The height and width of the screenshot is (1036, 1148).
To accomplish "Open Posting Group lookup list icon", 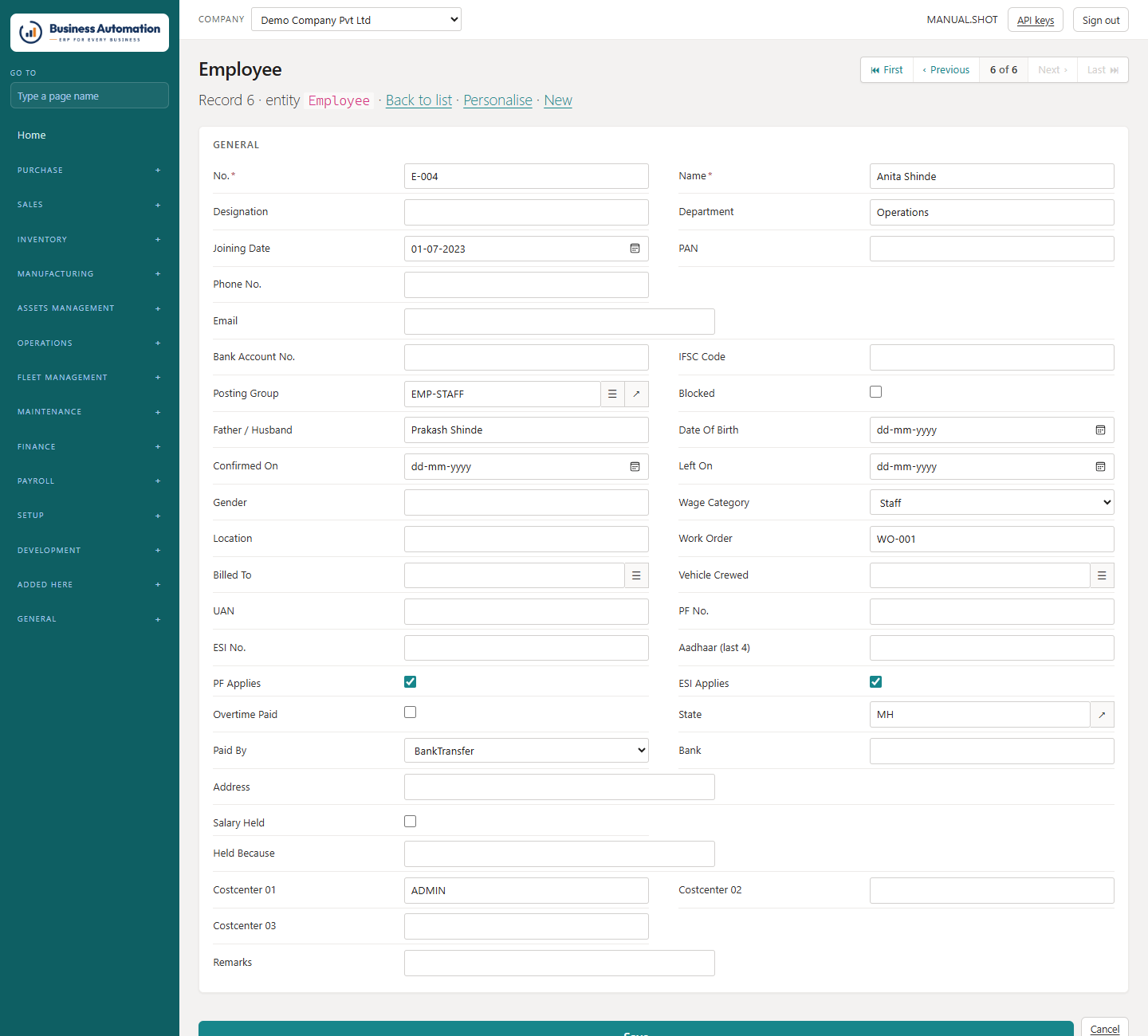I will pos(612,394).
